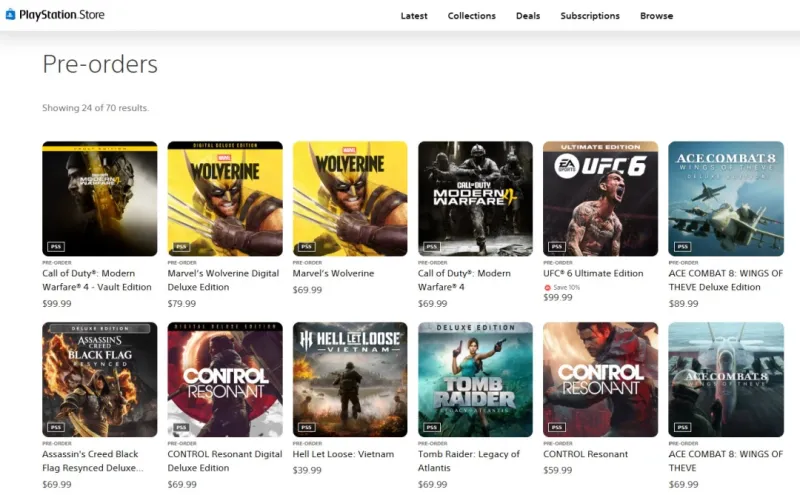
Task: Open the Subscriptions menu item
Action: (590, 16)
